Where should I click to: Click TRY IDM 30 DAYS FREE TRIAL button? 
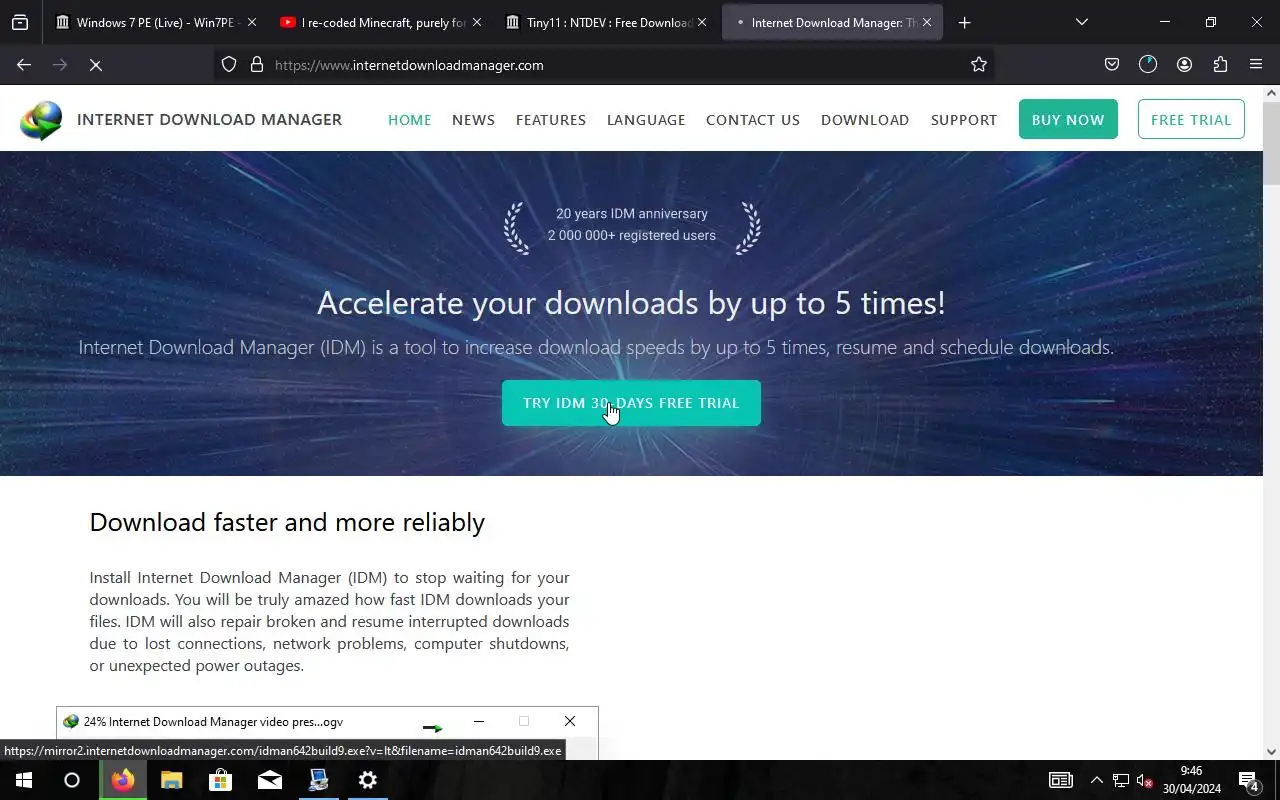(x=631, y=403)
